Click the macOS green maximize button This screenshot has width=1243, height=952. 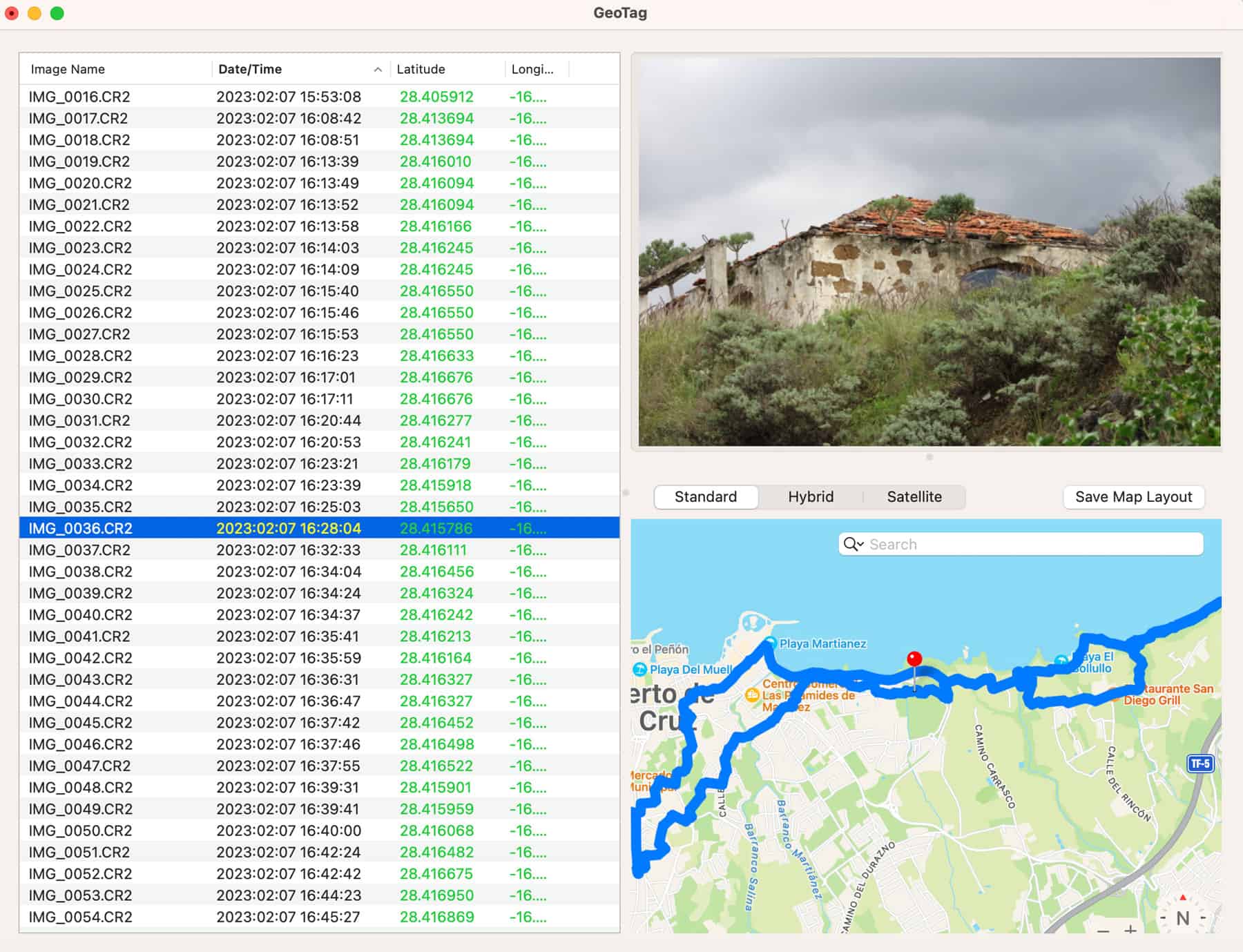point(57,13)
